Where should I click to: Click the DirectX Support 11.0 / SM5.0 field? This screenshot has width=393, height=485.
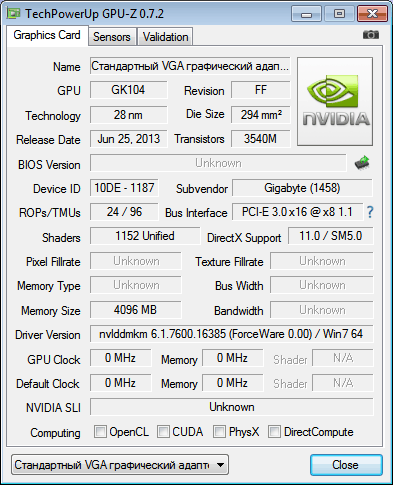pos(331,236)
